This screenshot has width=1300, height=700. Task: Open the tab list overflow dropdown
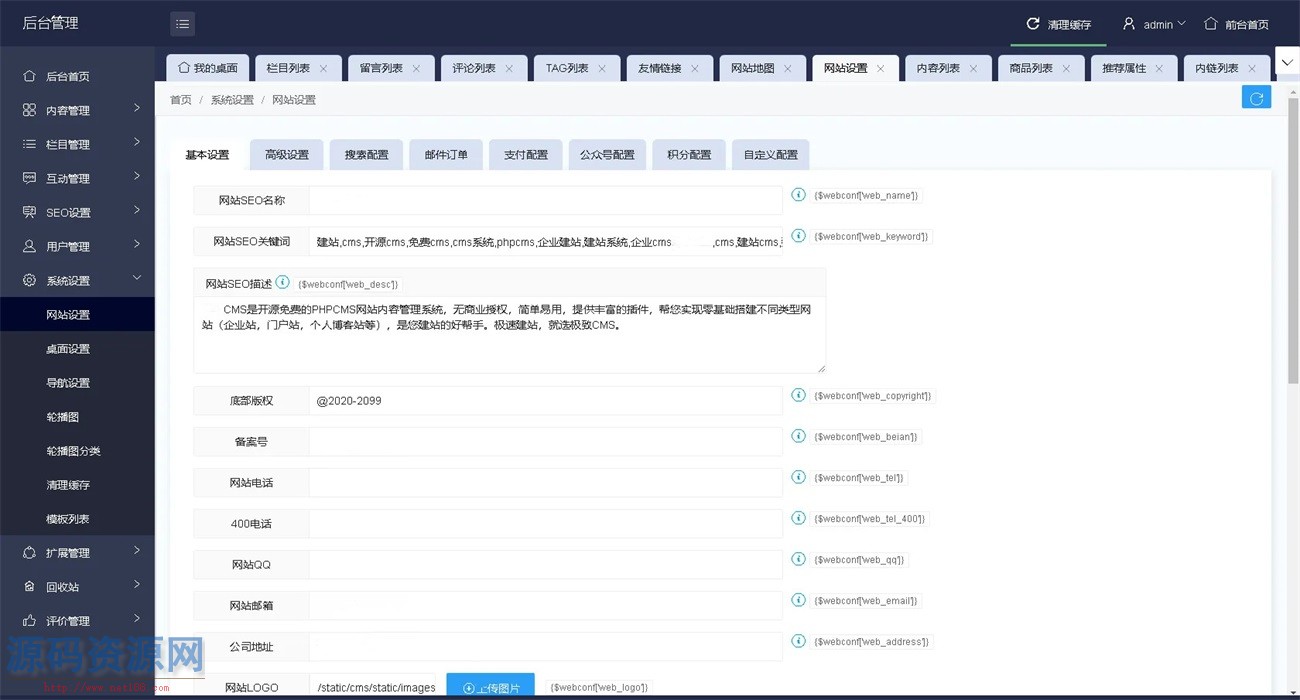pos(1286,63)
